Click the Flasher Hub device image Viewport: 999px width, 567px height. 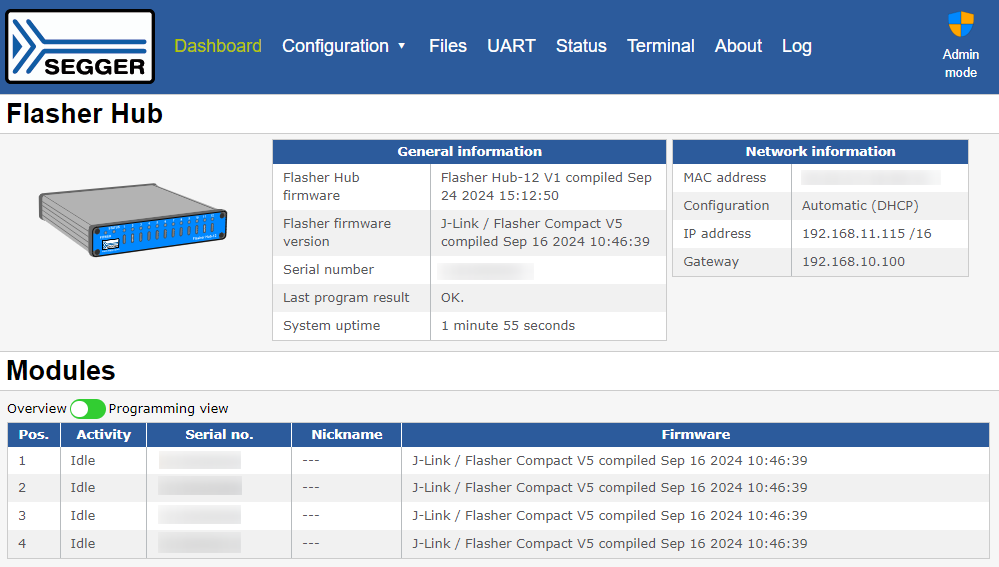tap(133, 222)
